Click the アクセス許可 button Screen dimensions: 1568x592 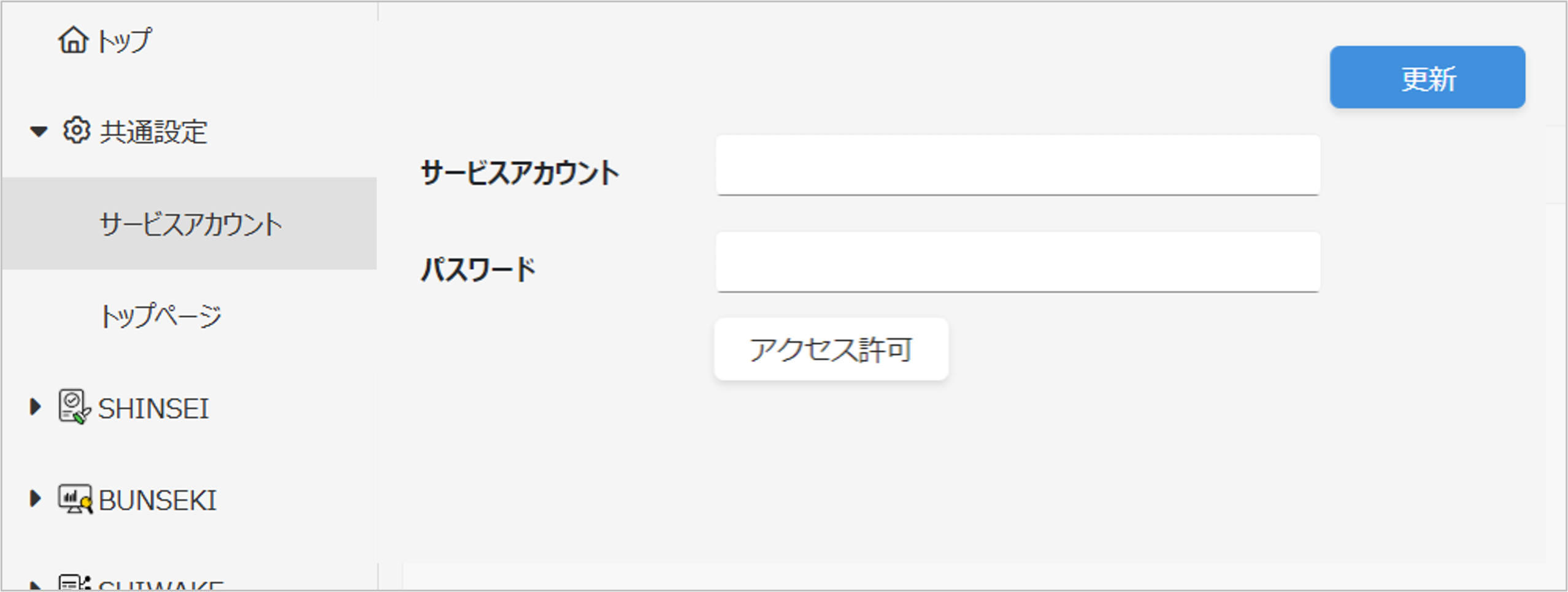pos(831,348)
